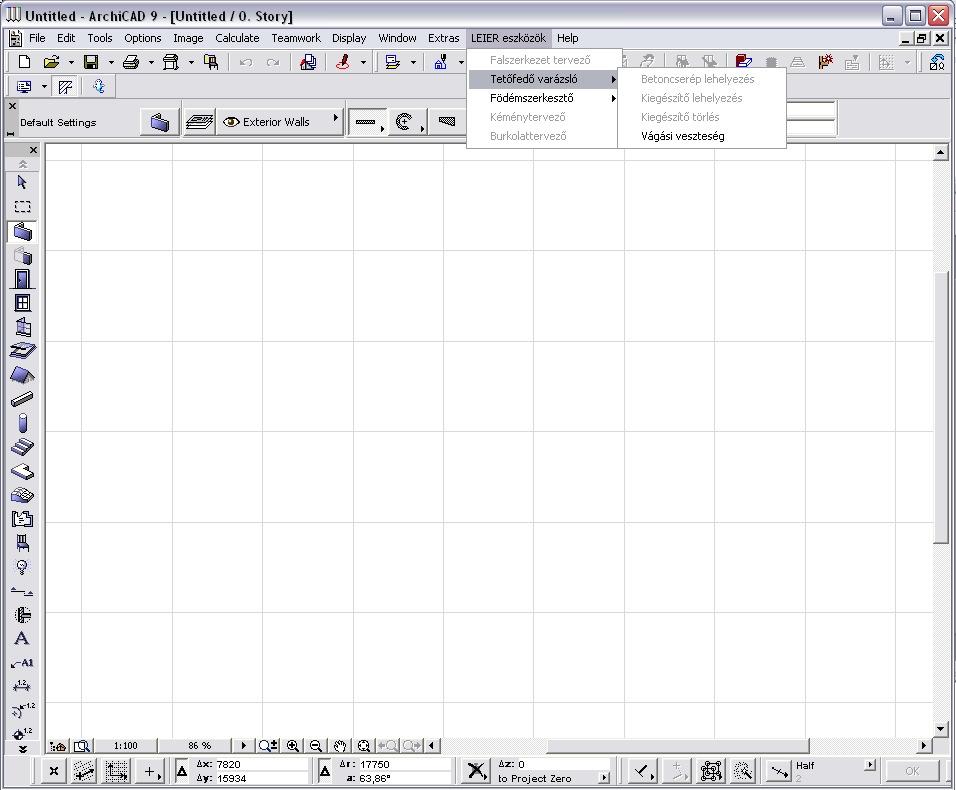Choose Vágási veszteség from the submenu
The height and width of the screenshot is (790, 956).
[x=702, y=137]
